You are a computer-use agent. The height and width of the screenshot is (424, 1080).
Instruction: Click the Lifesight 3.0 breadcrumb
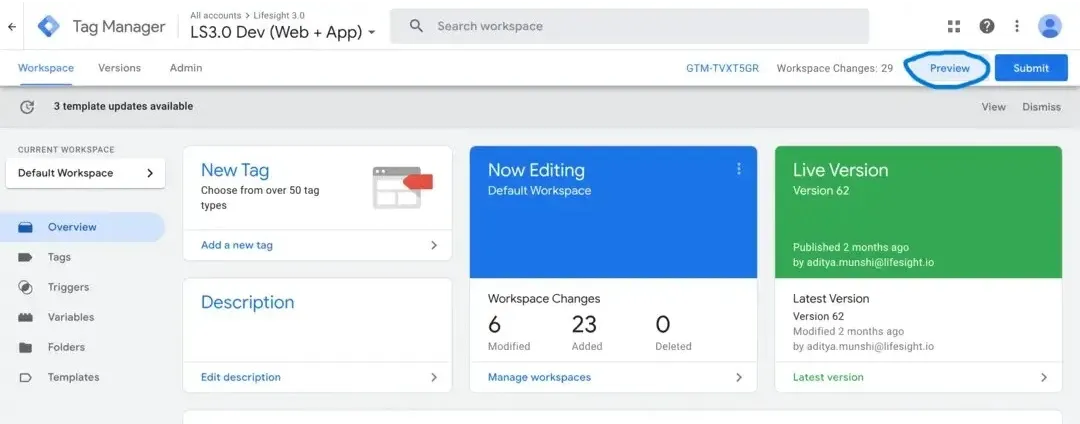277,15
